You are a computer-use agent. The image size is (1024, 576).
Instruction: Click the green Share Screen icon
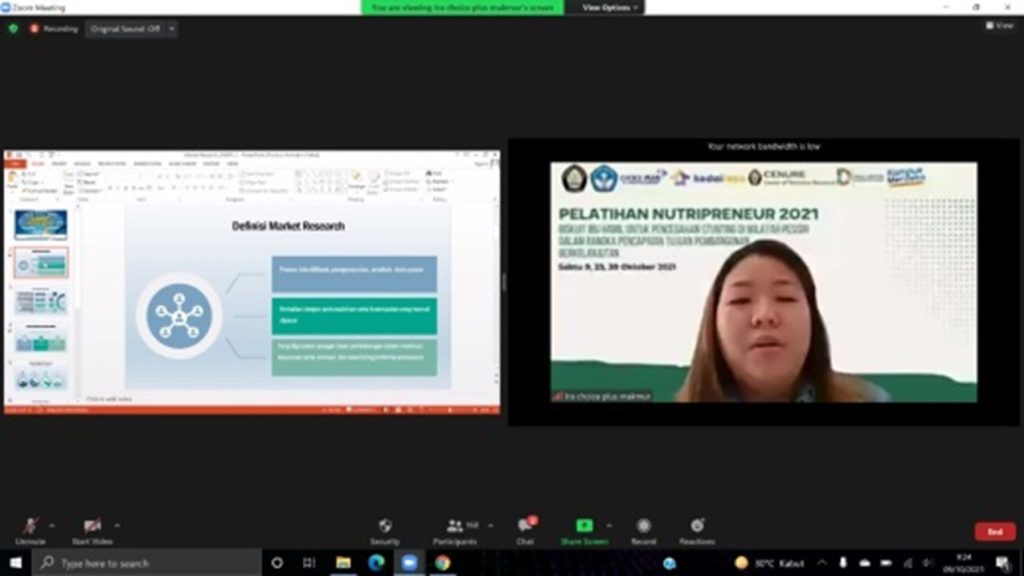click(x=583, y=526)
